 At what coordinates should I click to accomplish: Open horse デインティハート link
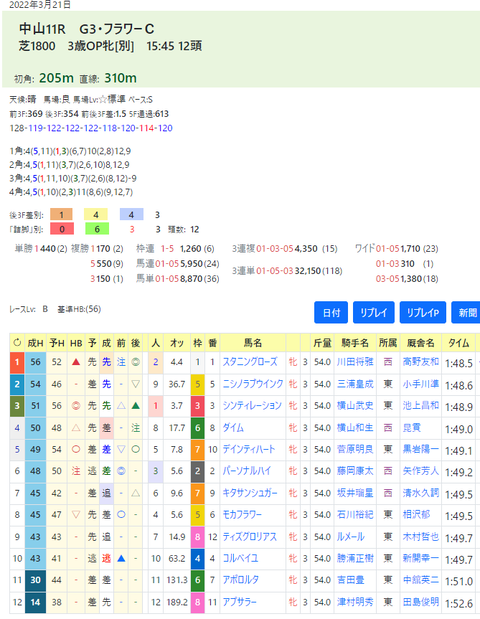249,450
